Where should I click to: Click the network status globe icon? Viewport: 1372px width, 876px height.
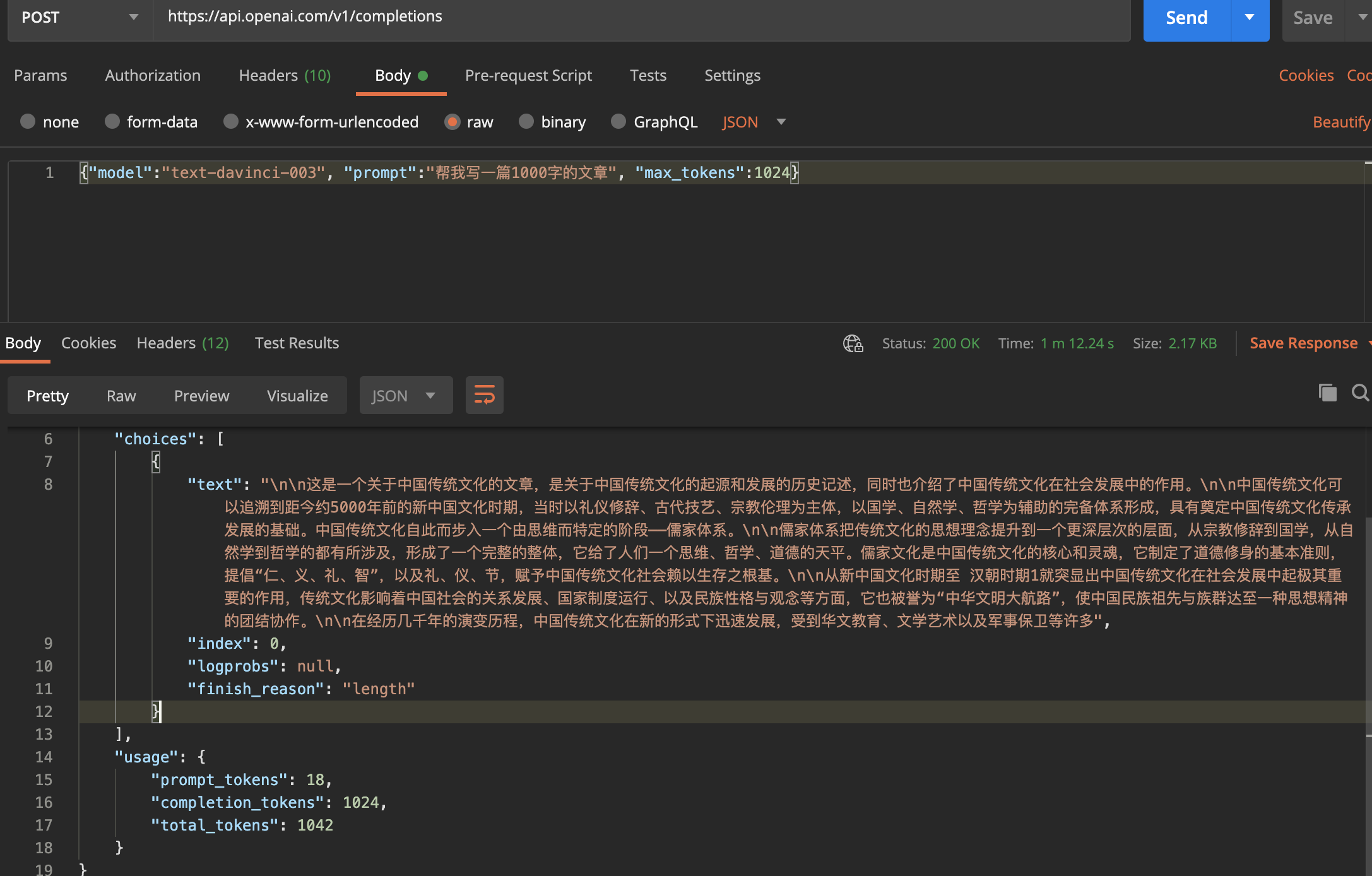(853, 344)
